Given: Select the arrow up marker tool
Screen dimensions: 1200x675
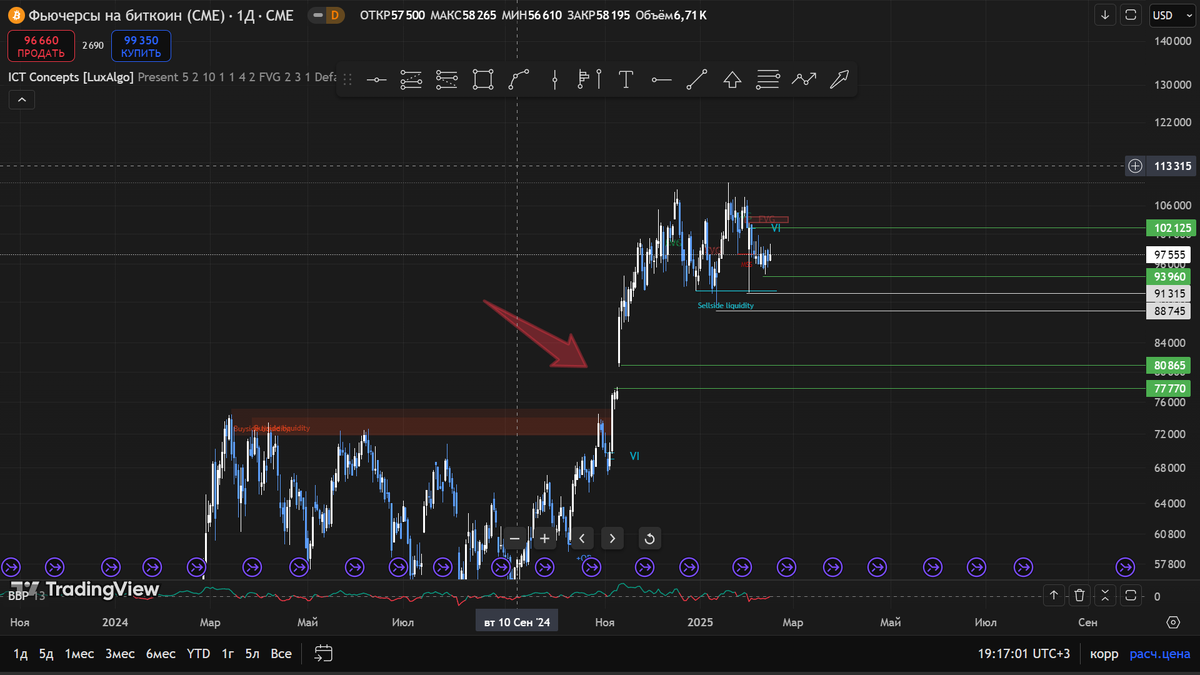Looking at the screenshot, I should [x=732, y=80].
